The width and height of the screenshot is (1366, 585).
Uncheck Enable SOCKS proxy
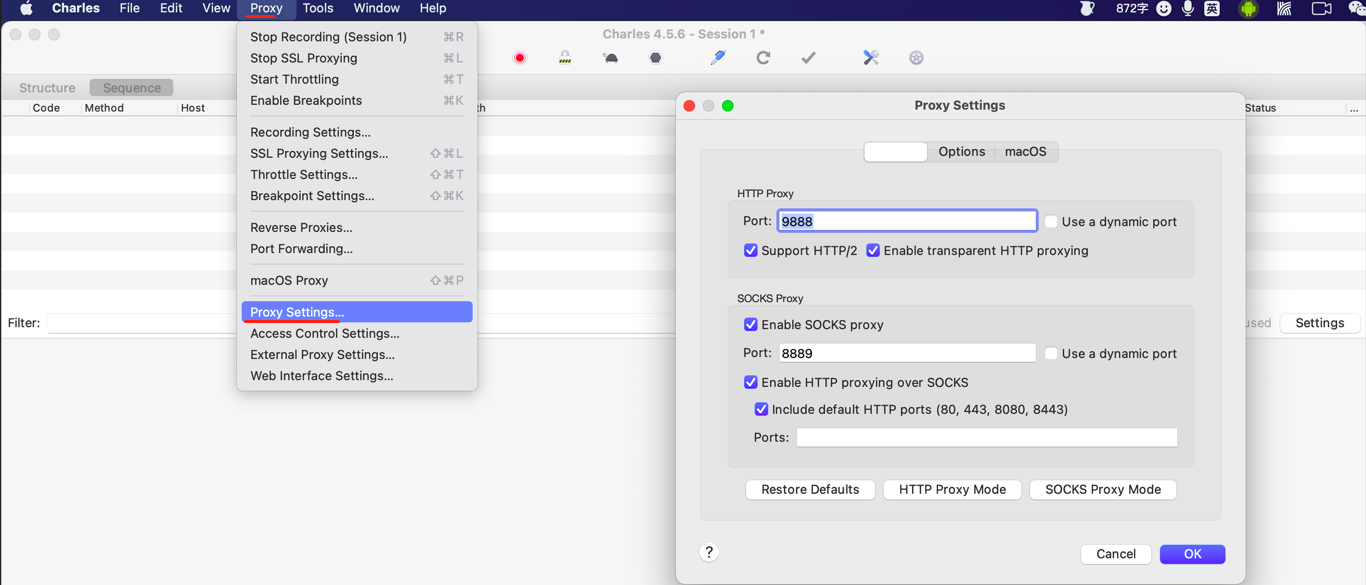tap(751, 325)
